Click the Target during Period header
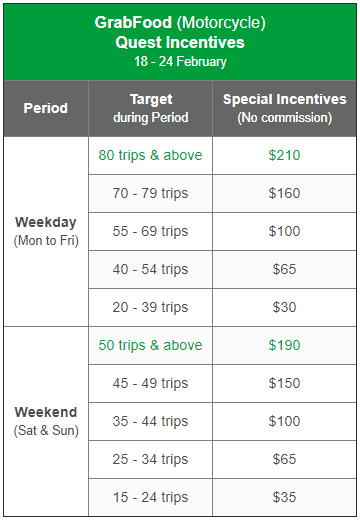This screenshot has height=521, width=360. click(150, 109)
